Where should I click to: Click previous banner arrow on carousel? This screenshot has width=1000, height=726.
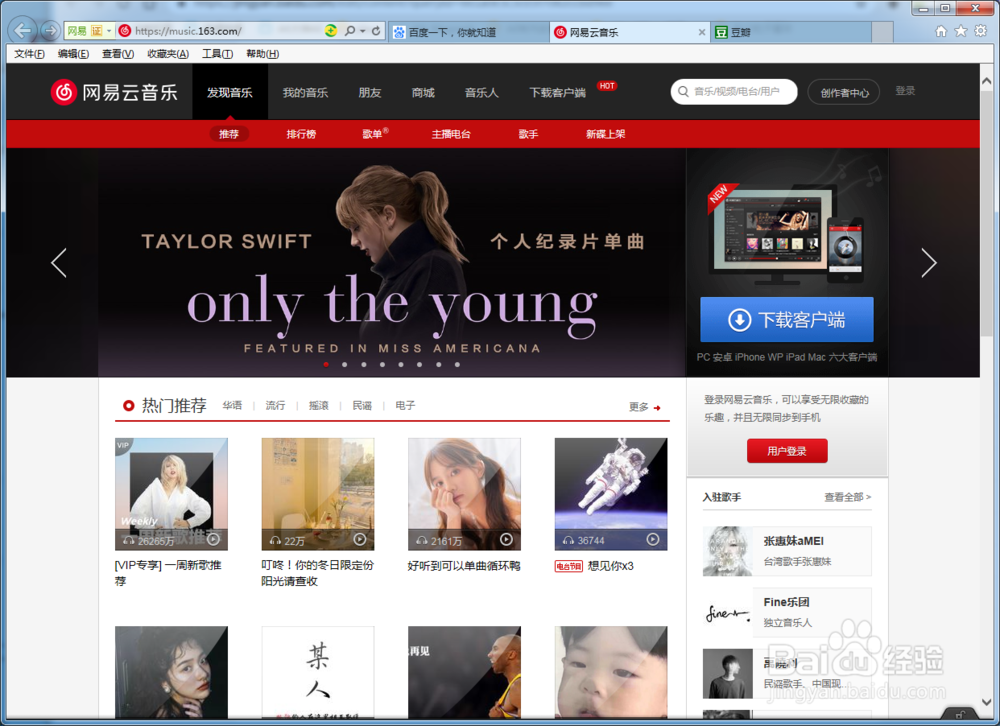point(59,262)
